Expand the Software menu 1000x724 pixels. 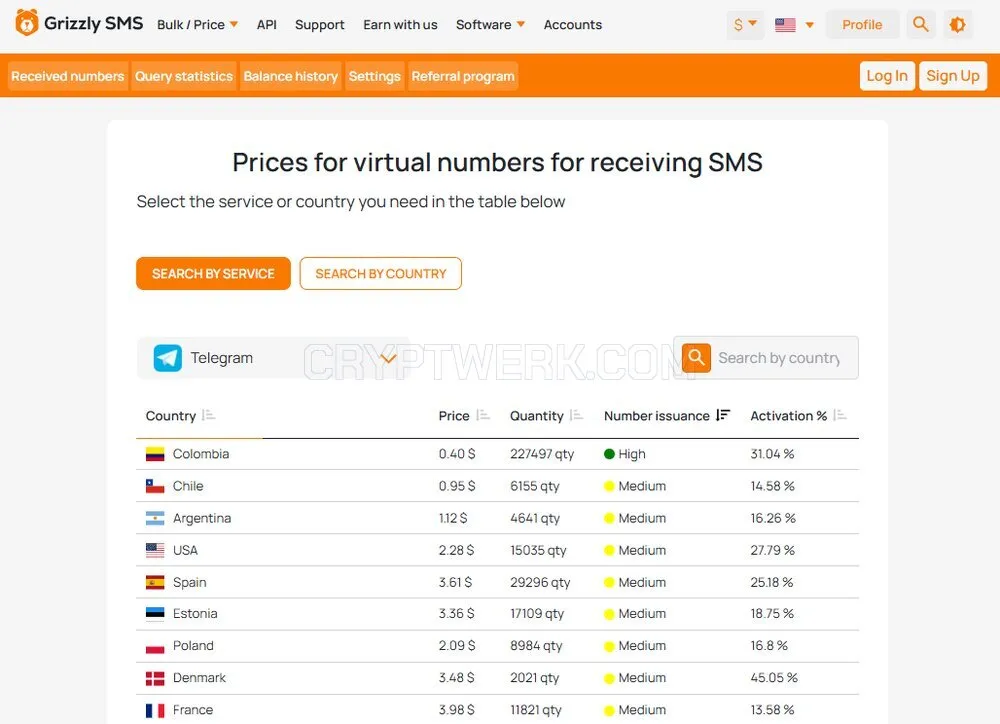(x=490, y=24)
